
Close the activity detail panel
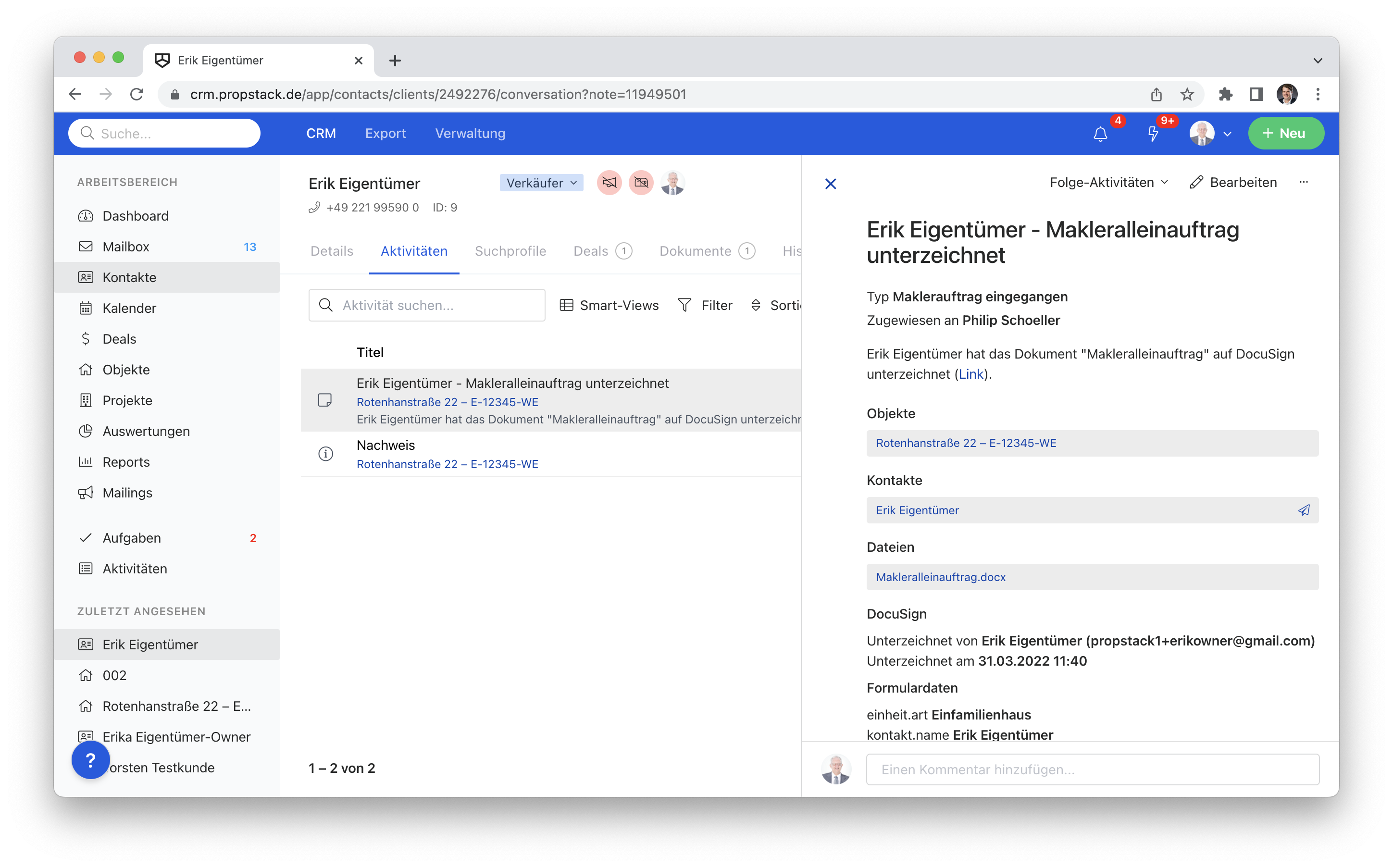[x=830, y=184]
